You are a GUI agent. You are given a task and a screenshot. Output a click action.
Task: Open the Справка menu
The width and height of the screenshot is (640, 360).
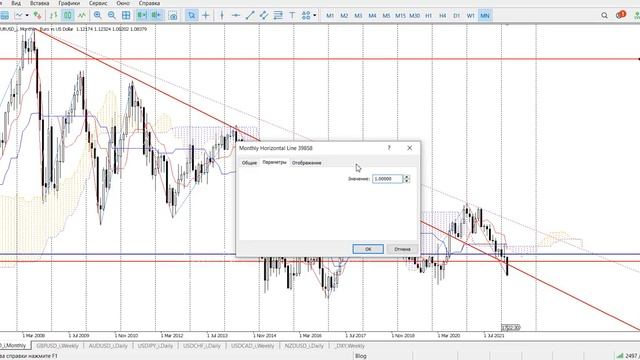(149, 3)
